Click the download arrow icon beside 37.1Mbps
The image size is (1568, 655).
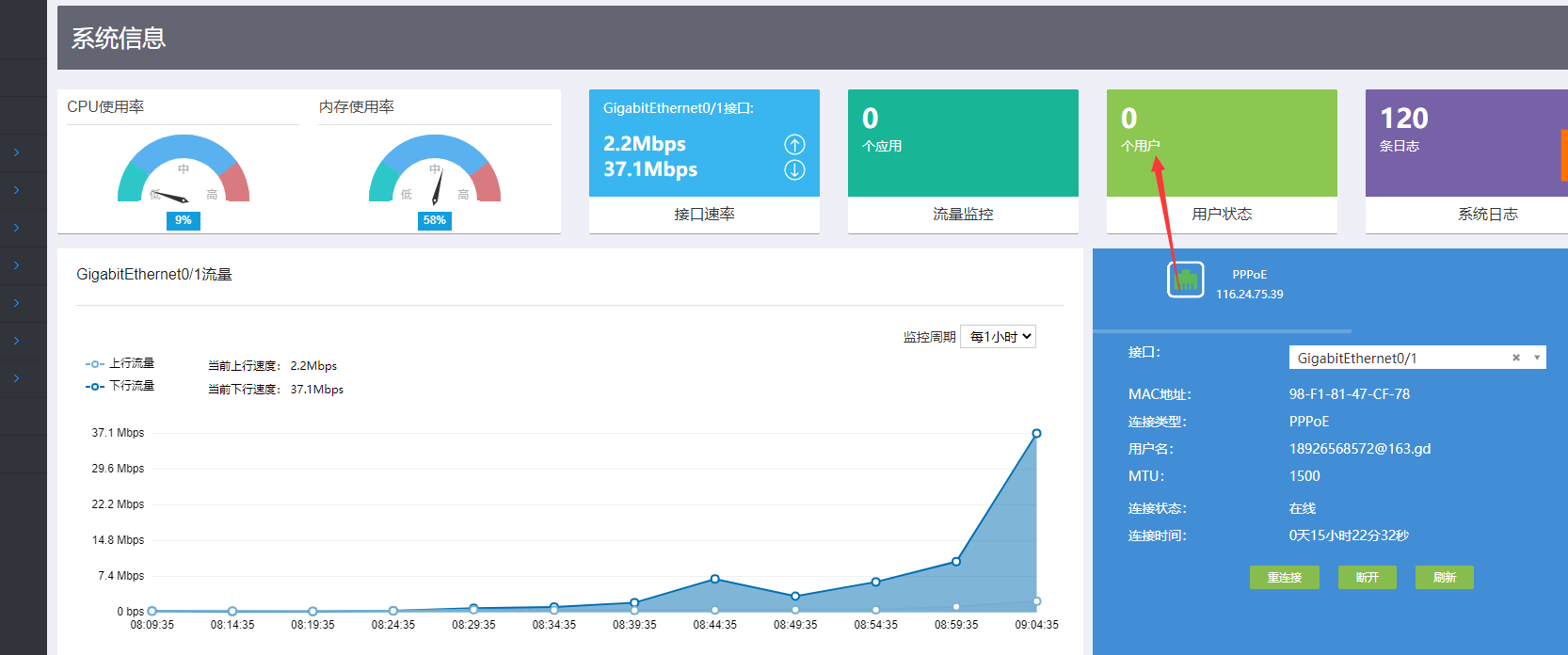pos(794,169)
